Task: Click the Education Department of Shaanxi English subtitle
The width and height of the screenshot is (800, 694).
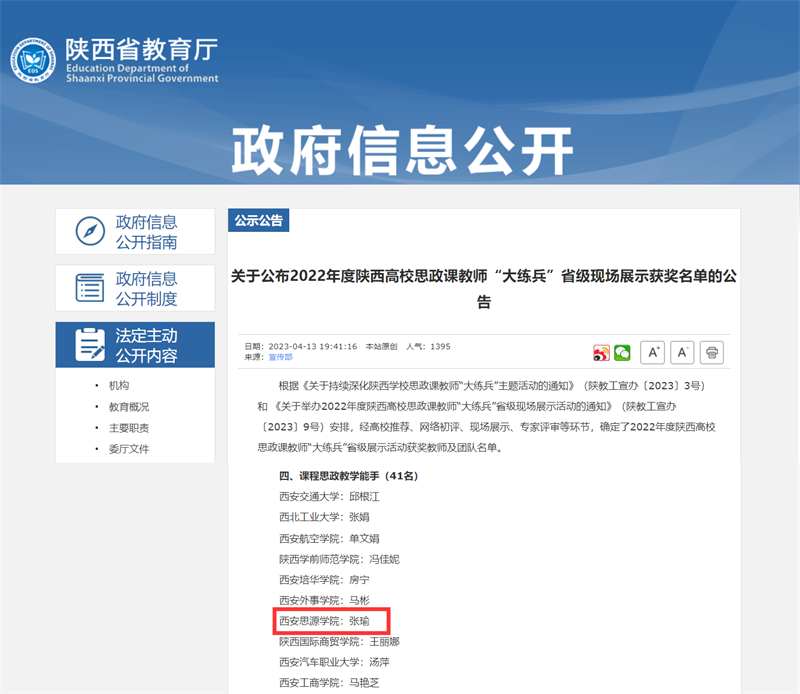Action: 142,73
